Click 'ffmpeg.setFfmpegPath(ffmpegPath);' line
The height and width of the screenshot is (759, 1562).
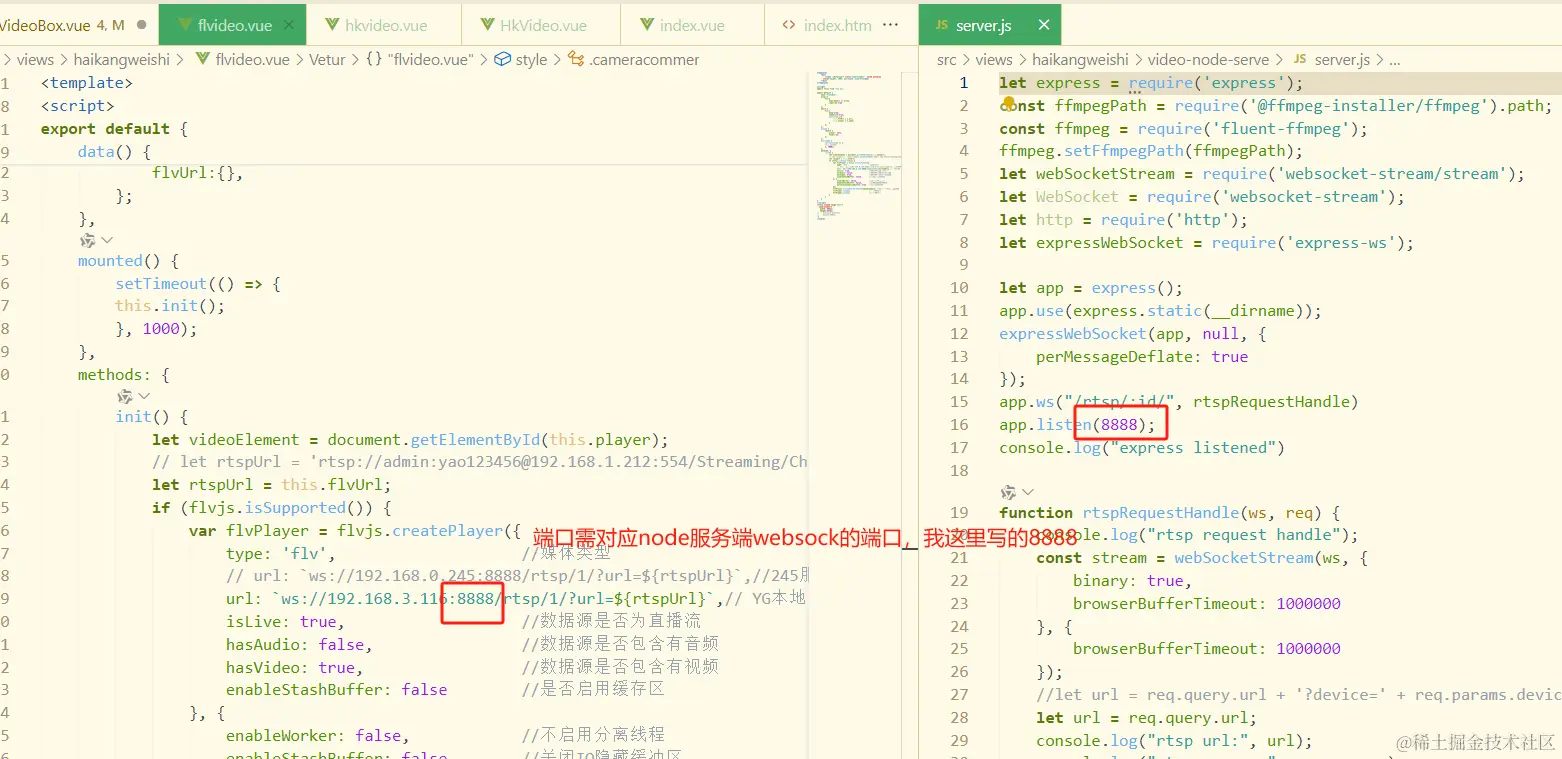(1151, 151)
